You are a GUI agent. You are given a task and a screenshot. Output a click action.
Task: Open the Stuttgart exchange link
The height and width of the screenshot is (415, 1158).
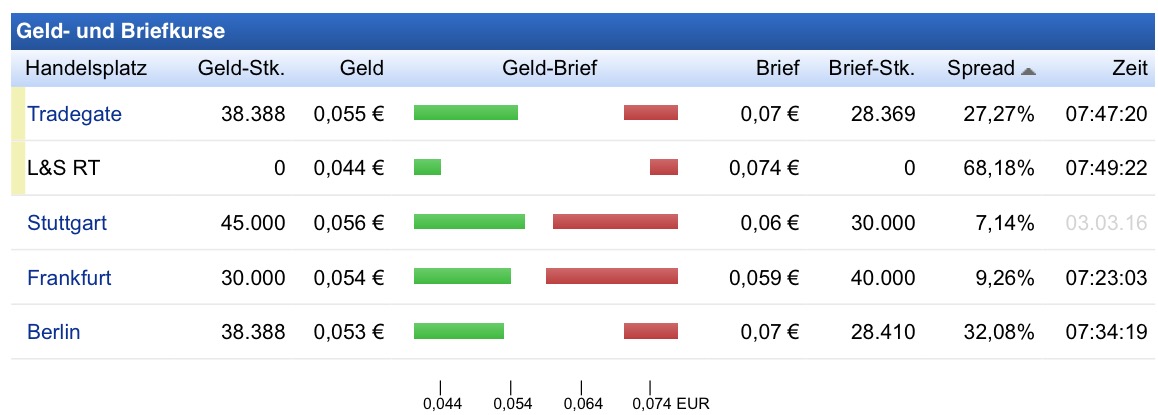pos(67,222)
